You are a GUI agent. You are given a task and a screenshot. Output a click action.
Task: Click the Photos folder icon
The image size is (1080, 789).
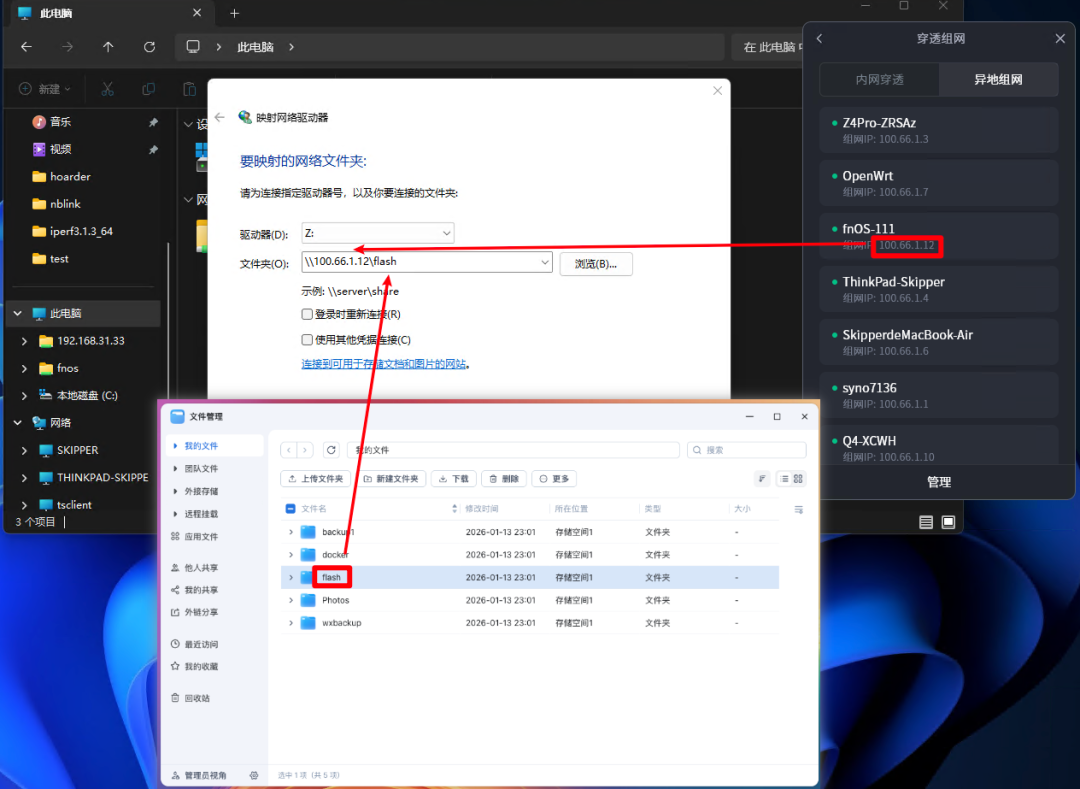308,600
